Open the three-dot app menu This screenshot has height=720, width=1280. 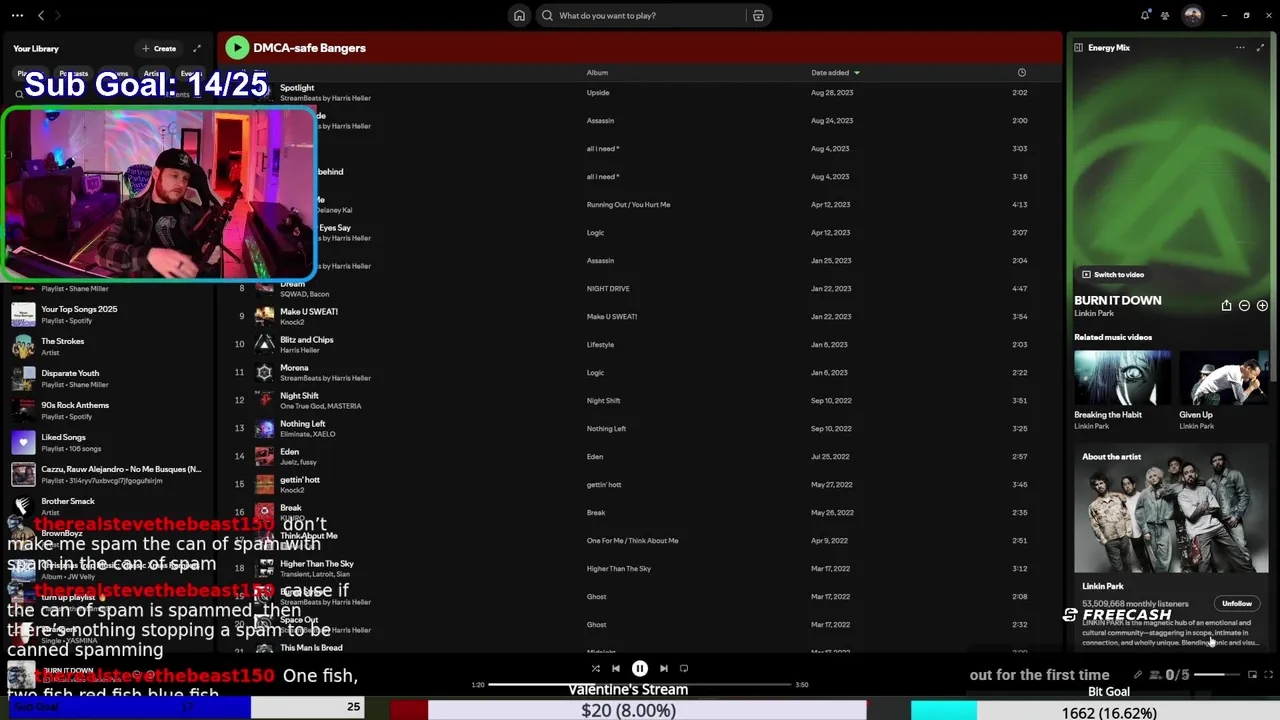17,15
